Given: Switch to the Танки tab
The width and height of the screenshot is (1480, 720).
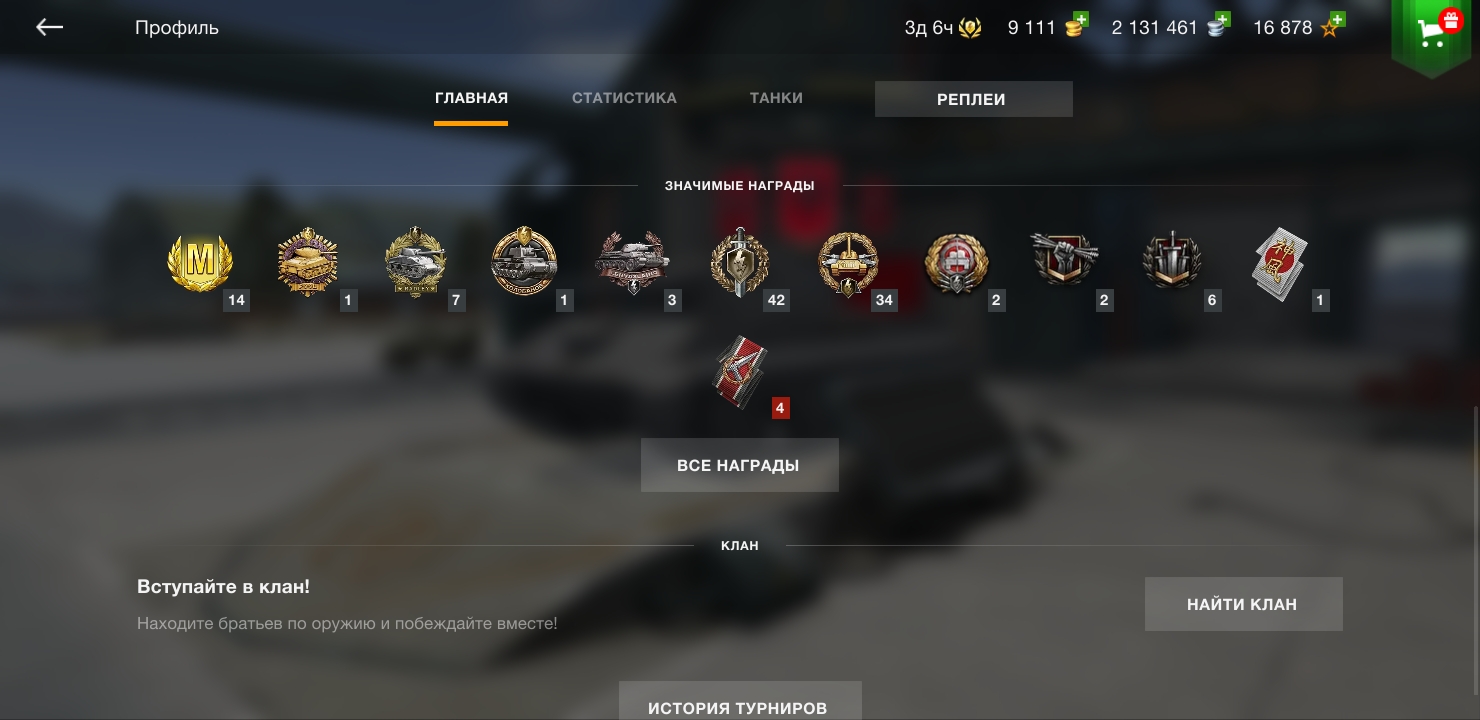Looking at the screenshot, I should point(776,98).
